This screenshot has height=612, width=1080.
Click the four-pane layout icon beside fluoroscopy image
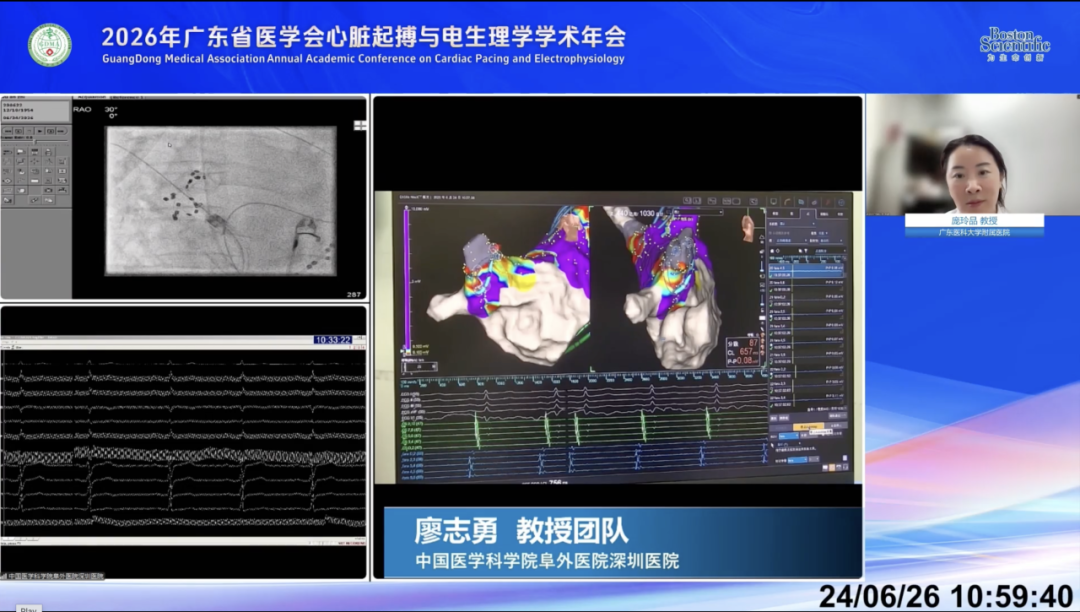pos(360,125)
